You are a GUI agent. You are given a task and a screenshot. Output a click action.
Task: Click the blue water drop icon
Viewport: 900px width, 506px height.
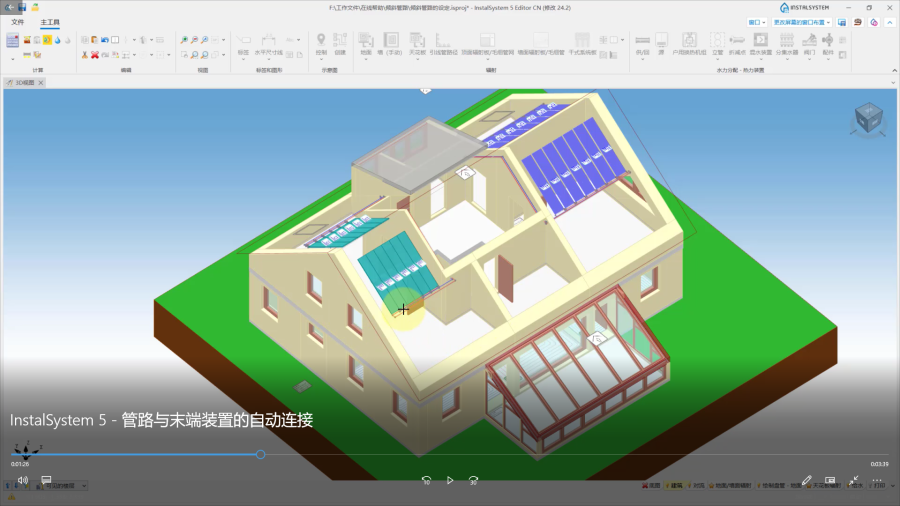point(57,40)
